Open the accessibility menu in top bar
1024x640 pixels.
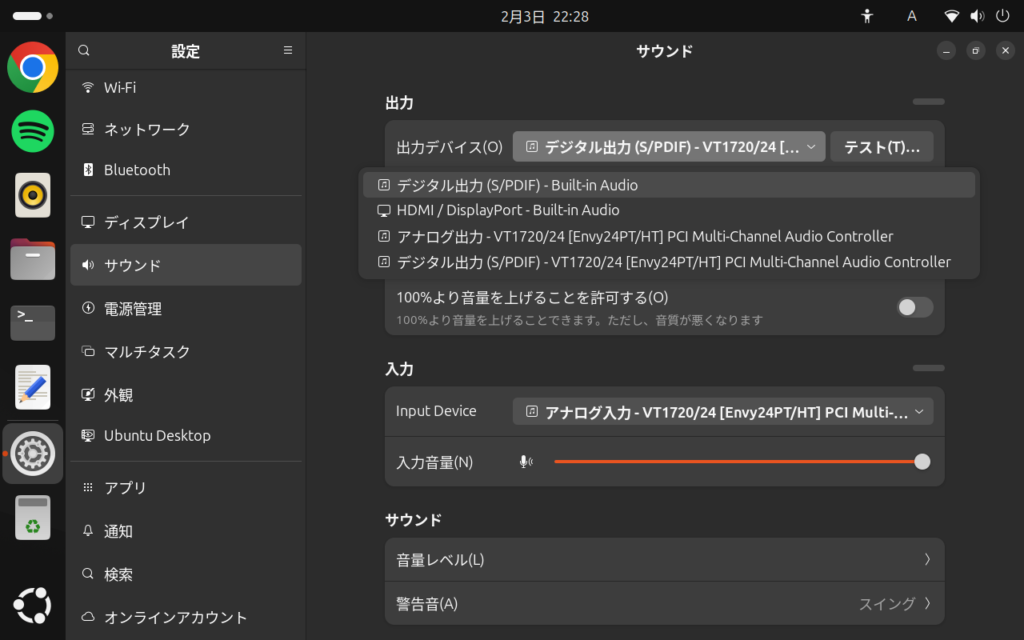[867, 16]
